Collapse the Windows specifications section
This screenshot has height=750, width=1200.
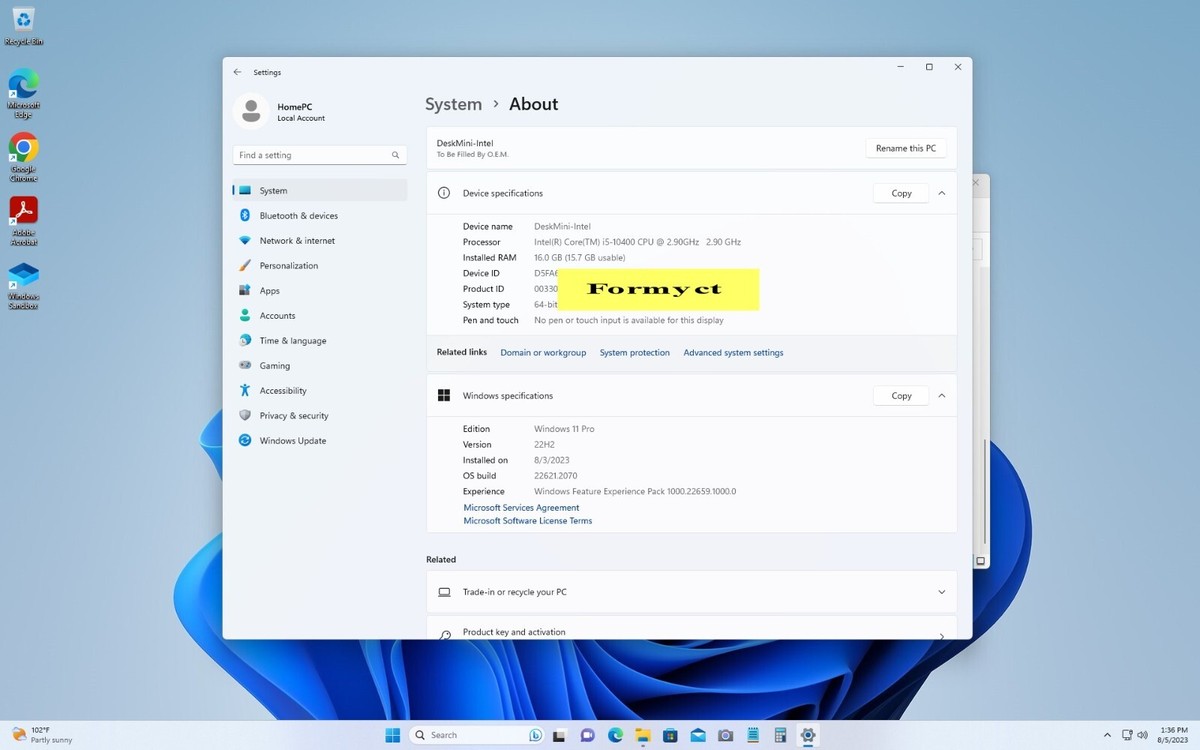(x=941, y=396)
